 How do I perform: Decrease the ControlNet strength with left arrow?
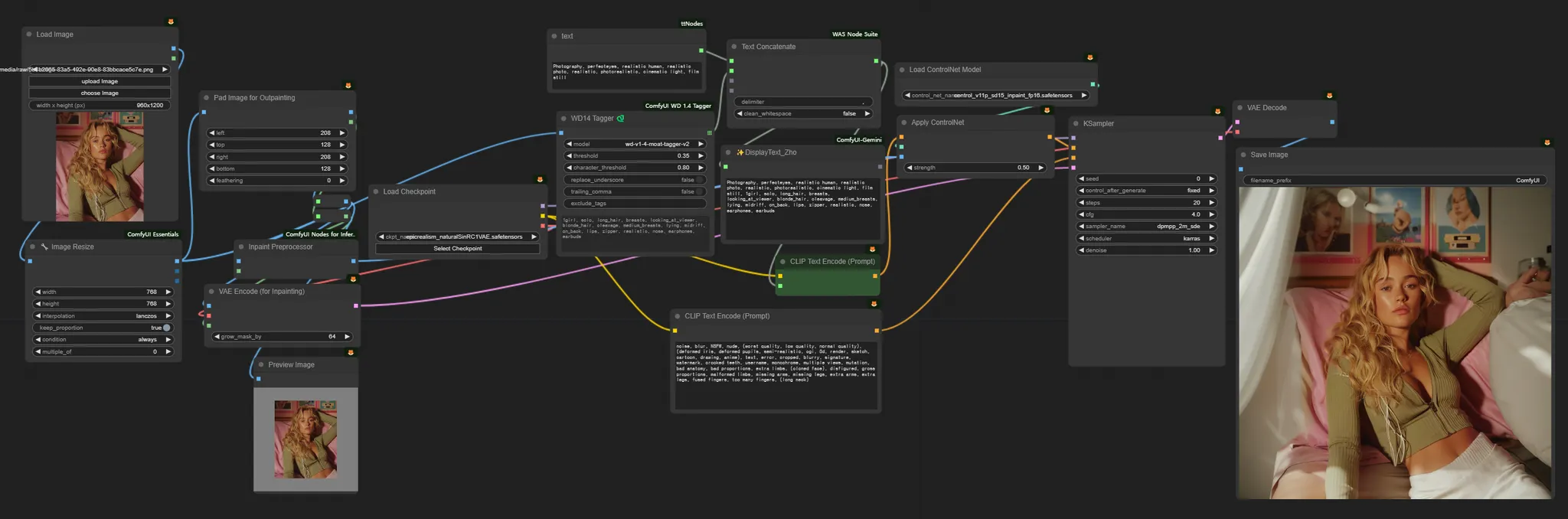pyautogui.click(x=910, y=168)
